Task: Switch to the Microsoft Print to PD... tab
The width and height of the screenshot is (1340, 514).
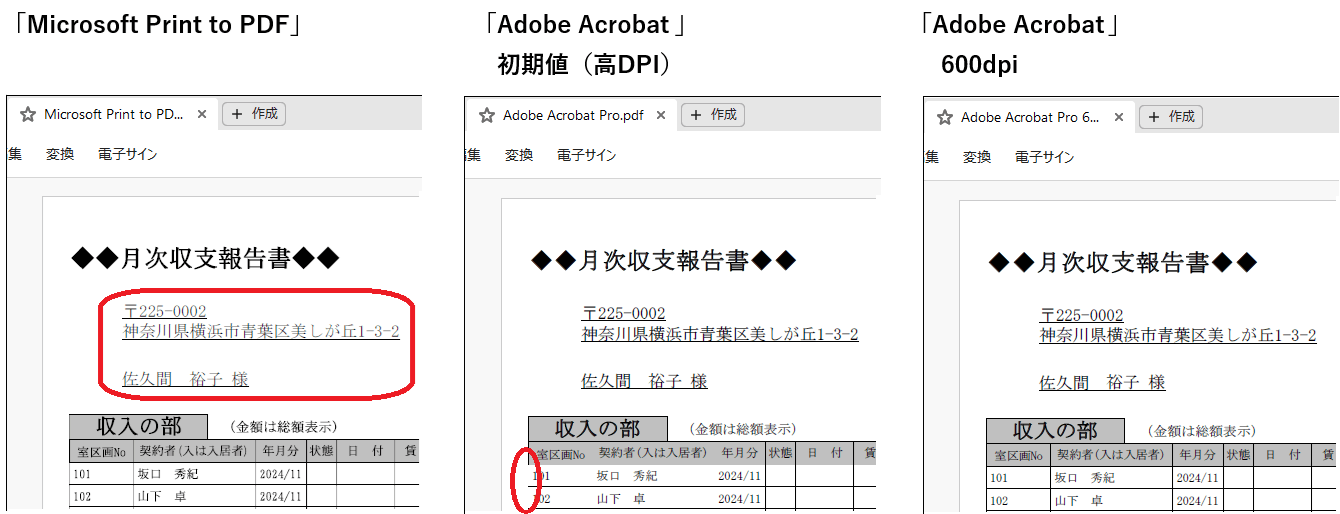Action: coord(113,114)
